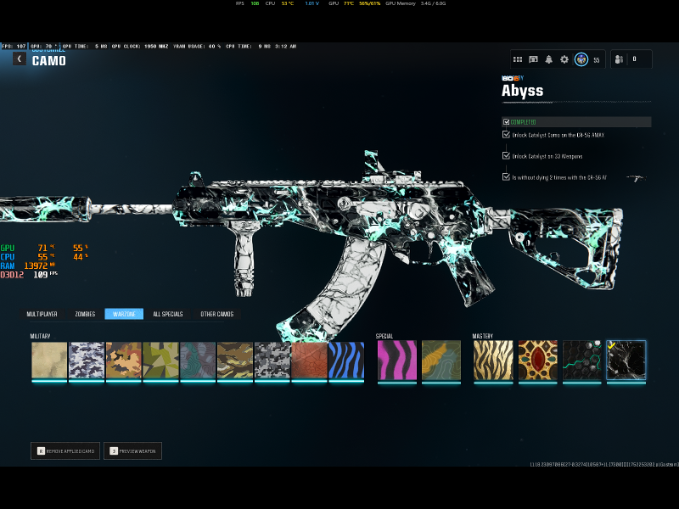The width and height of the screenshot is (679, 509).
Task: Click the RAM 13972 overlay reading
Action: click(x=28, y=266)
